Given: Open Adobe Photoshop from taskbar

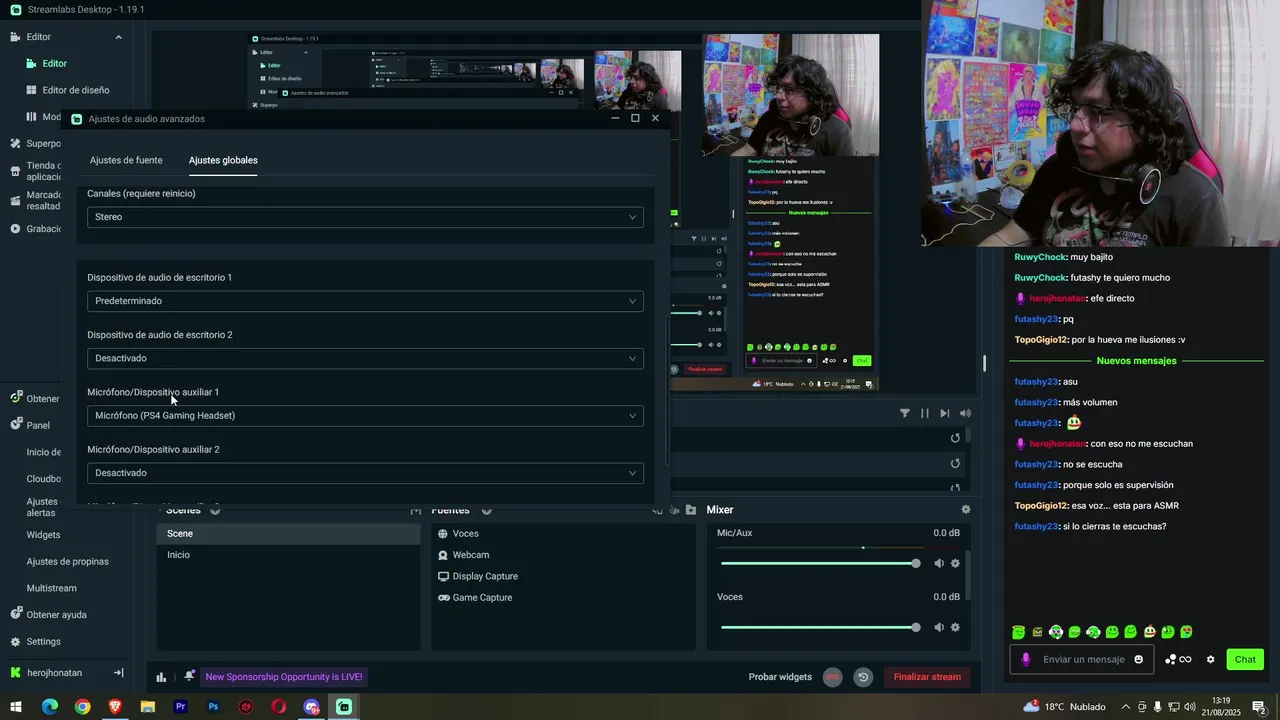Looking at the screenshot, I should point(213,707).
